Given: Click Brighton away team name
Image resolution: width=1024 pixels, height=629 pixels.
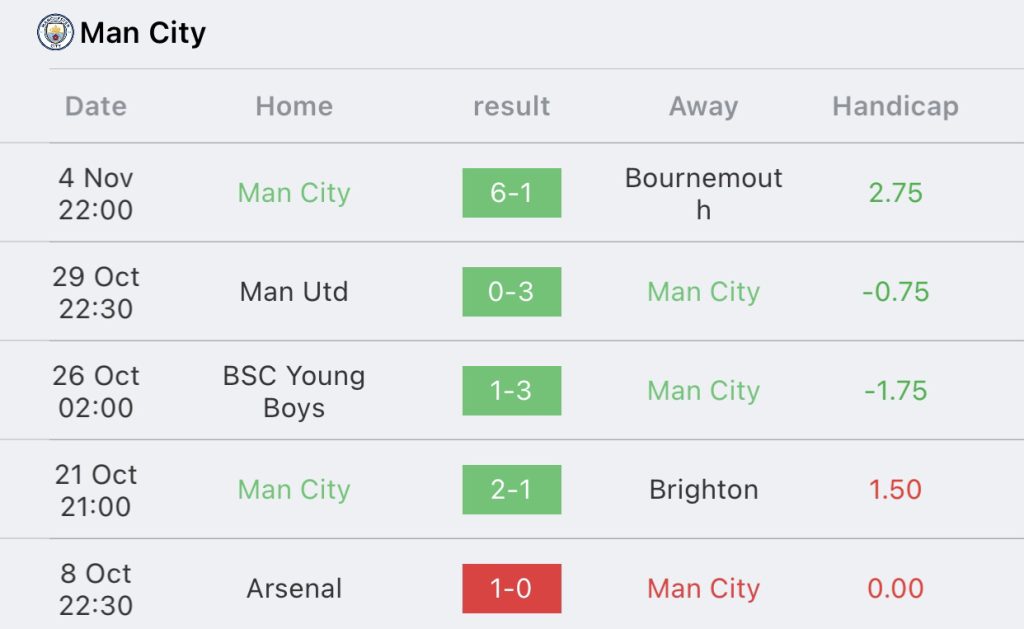Looking at the screenshot, I should click(x=703, y=490).
